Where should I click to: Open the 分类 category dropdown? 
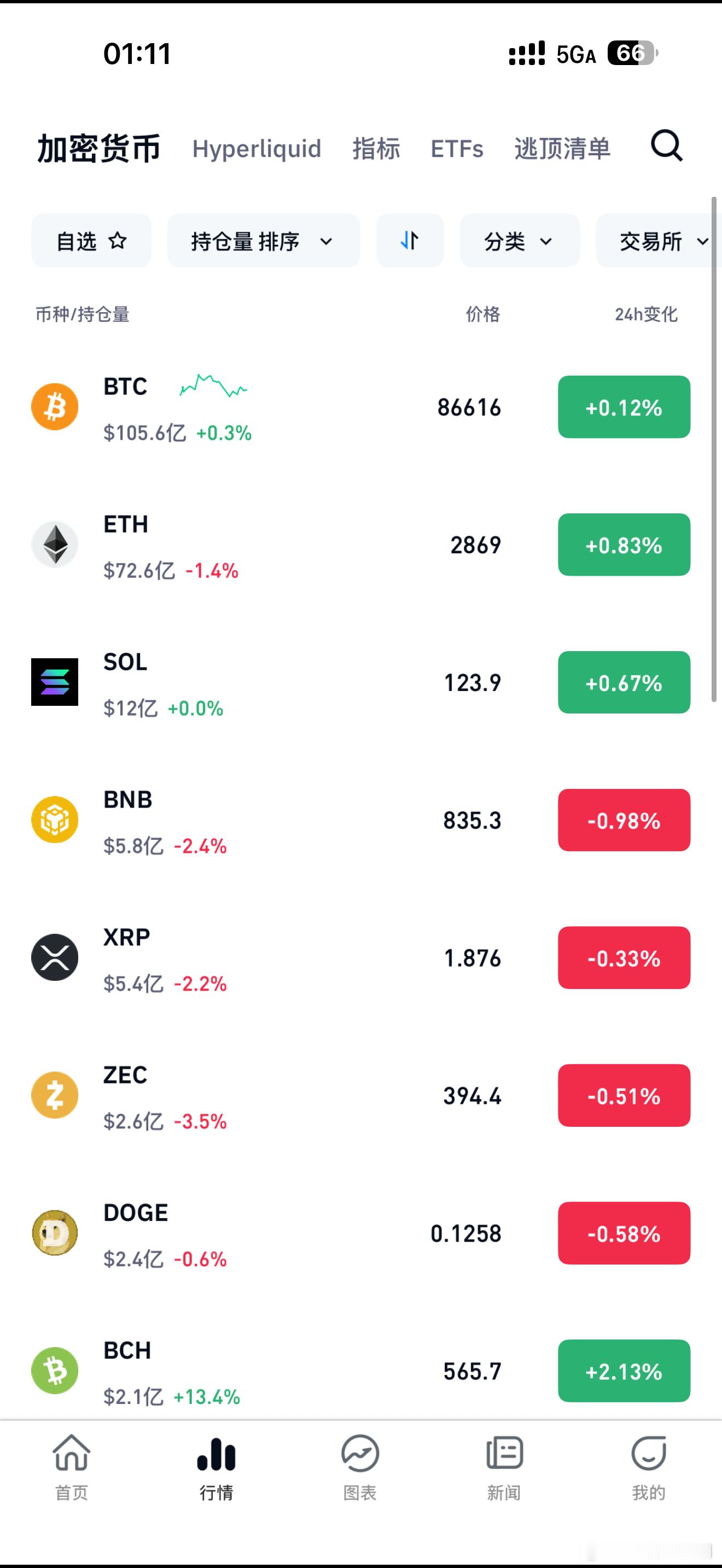(x=519, y=241)
